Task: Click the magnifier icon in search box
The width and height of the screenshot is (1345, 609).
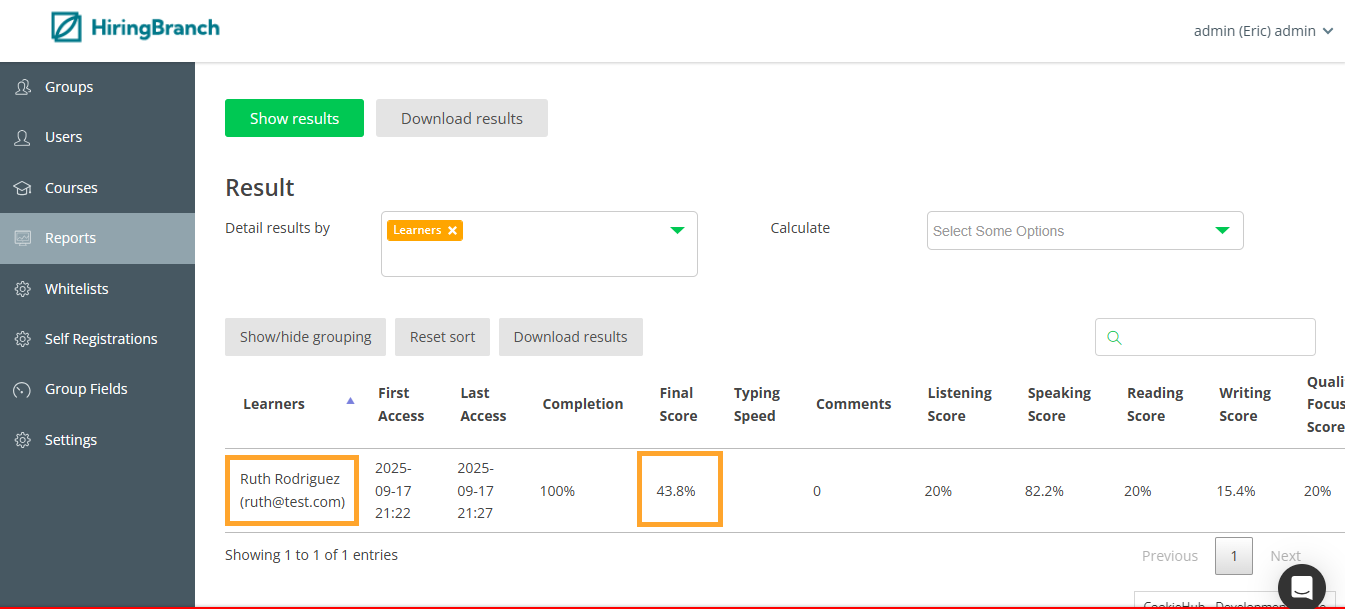Action: [1115, 338]
